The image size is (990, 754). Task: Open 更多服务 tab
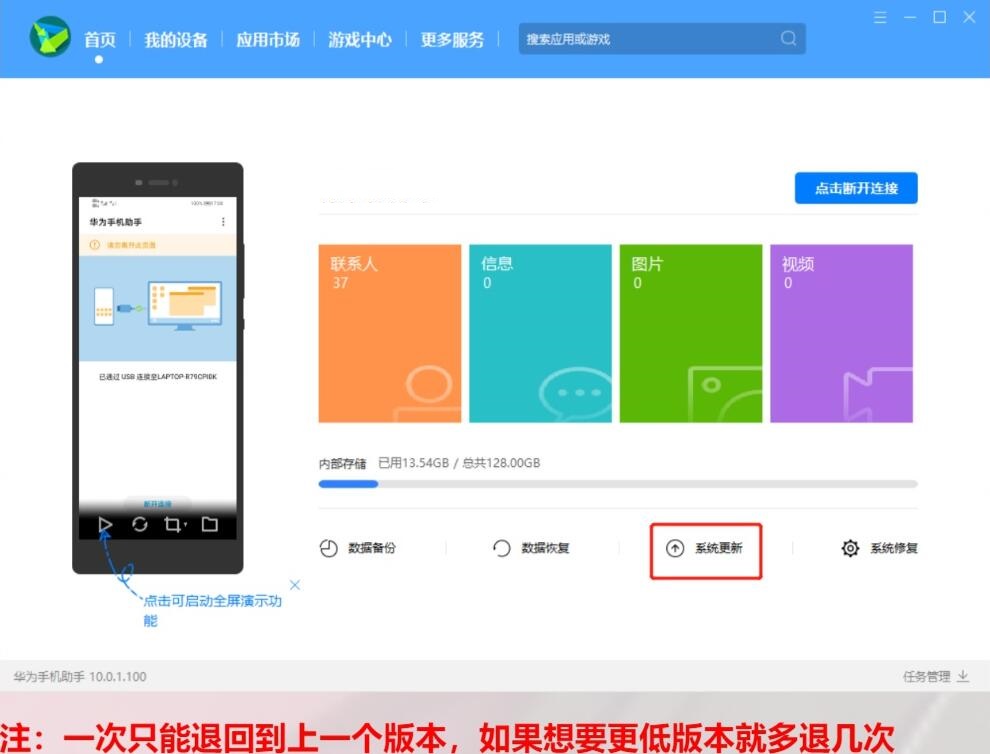coord(452,40)
